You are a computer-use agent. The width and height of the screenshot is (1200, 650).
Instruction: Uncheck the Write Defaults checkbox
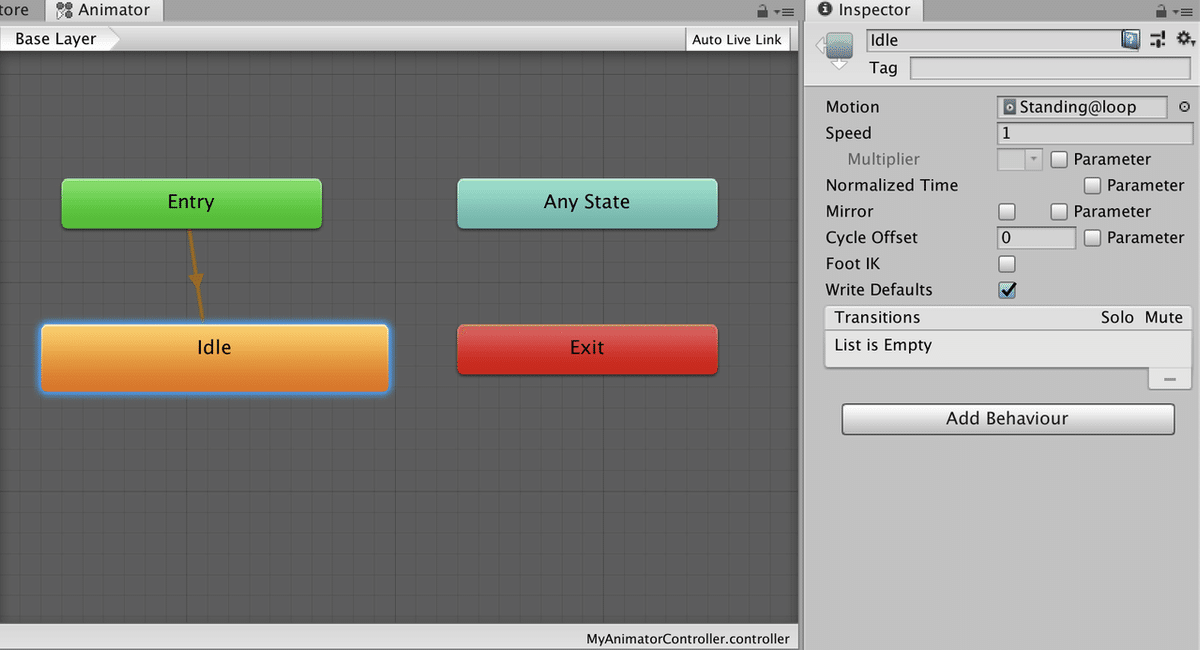click(x=1007, y=289)
